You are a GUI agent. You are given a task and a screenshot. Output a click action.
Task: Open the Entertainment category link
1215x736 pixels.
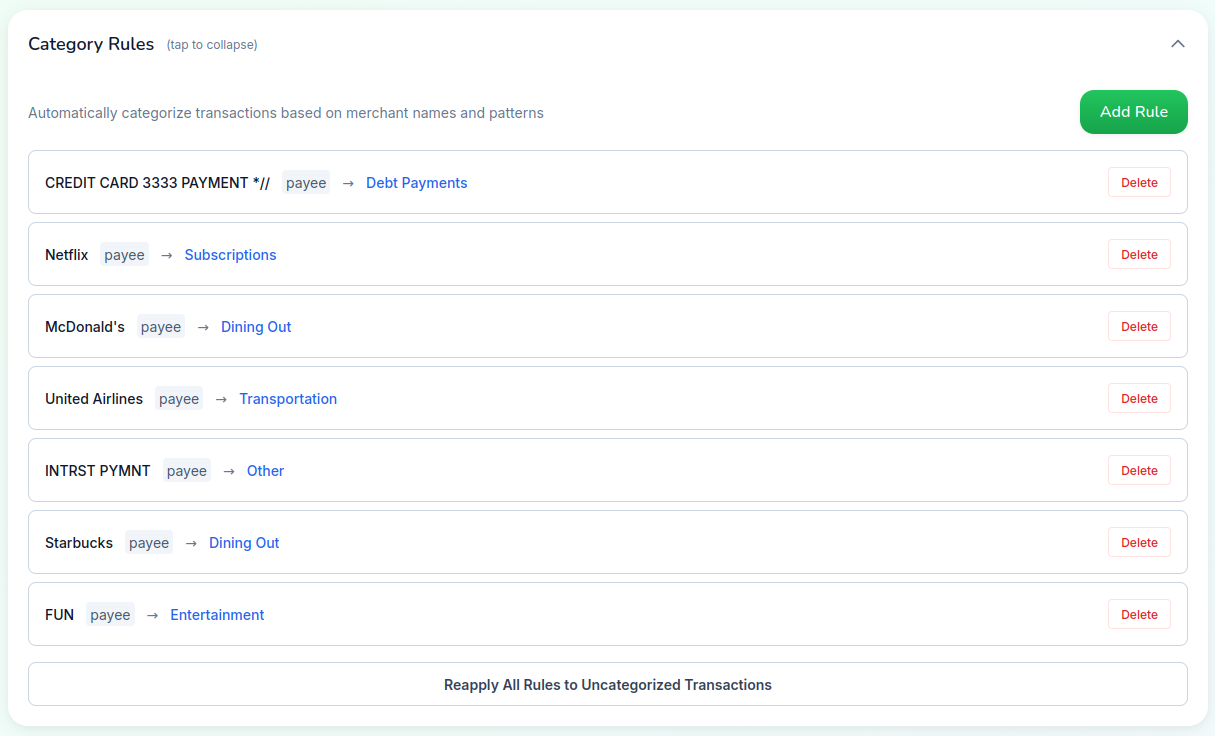pos(217,614)
